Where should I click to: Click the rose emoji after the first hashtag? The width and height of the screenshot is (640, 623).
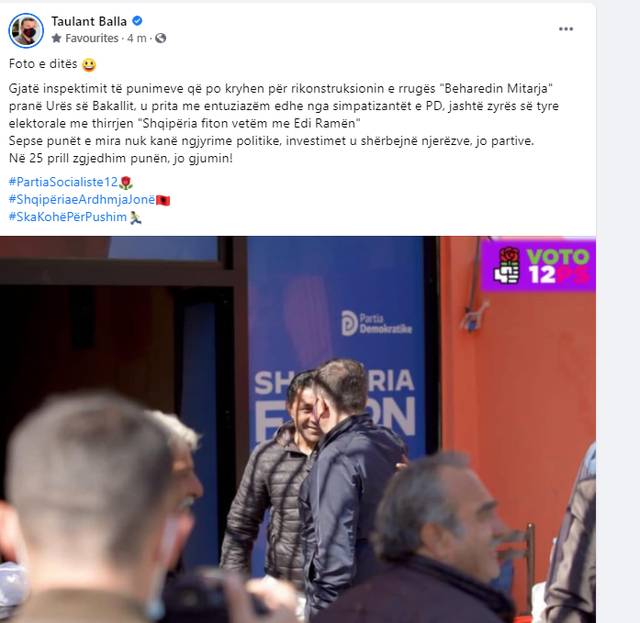[x=126, y=182]
